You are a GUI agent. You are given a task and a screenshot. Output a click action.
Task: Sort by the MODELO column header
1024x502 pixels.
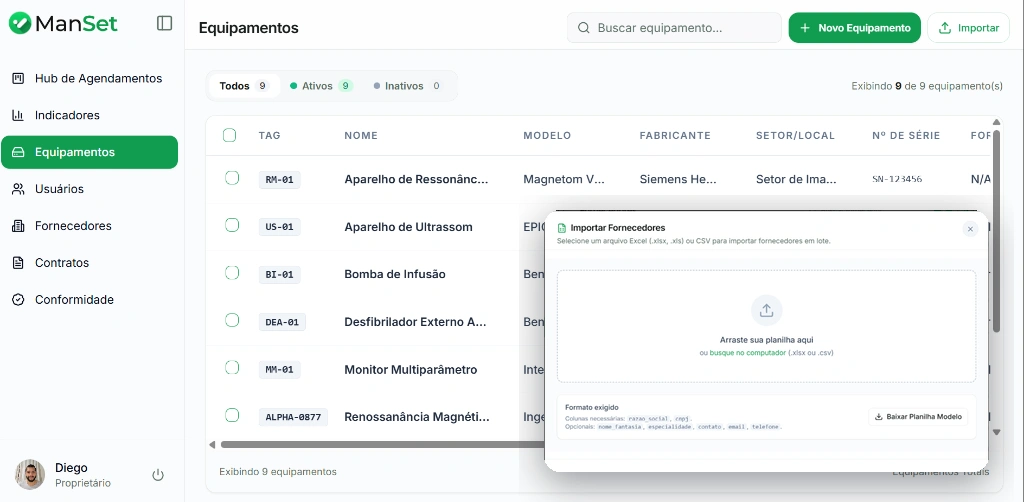coord(547,136)
